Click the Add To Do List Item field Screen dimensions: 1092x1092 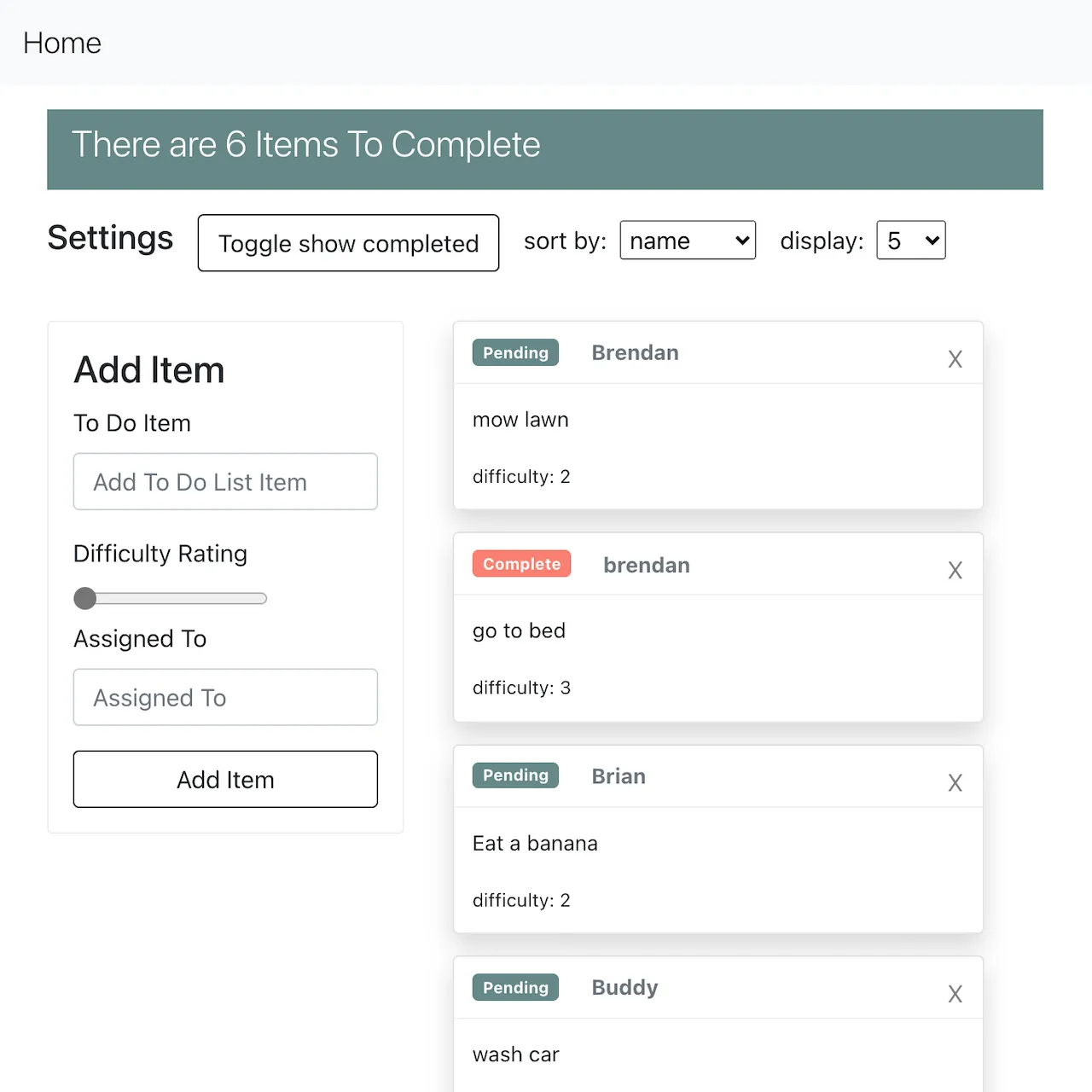coord(225,481)
